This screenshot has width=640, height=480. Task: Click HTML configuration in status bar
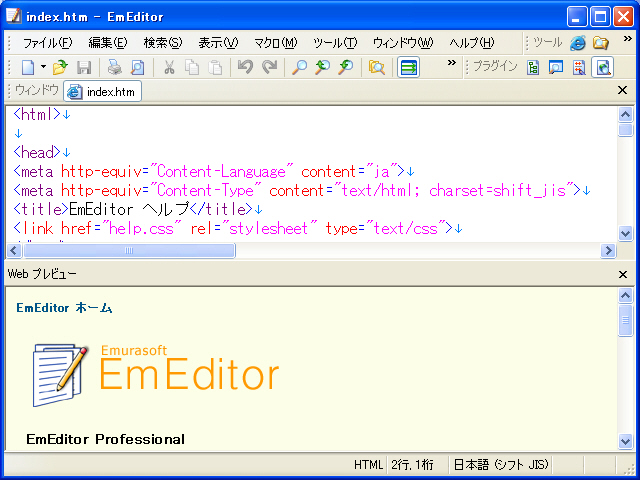[x=368, y=464]
